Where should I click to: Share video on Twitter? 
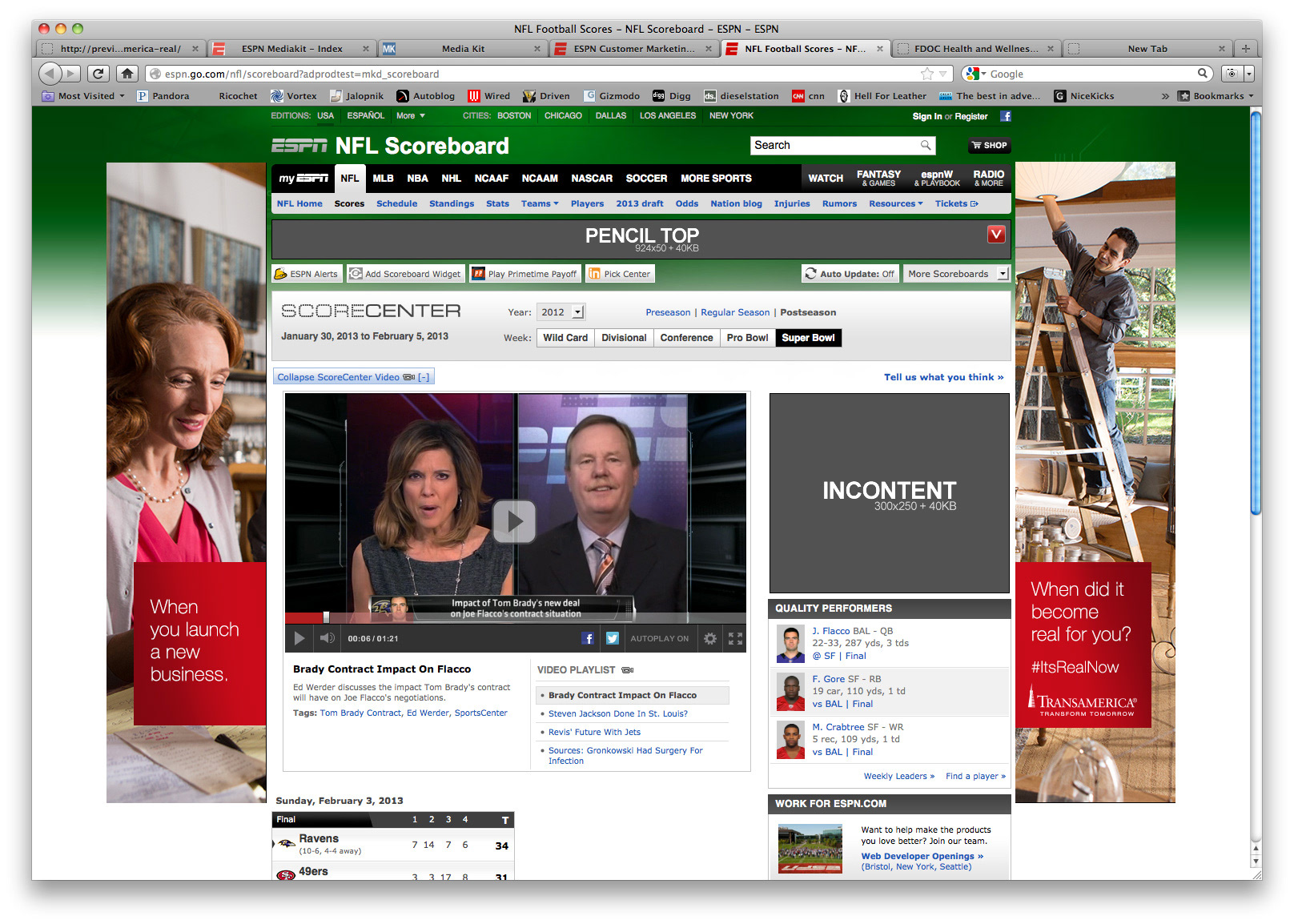(x=613, y=638)
